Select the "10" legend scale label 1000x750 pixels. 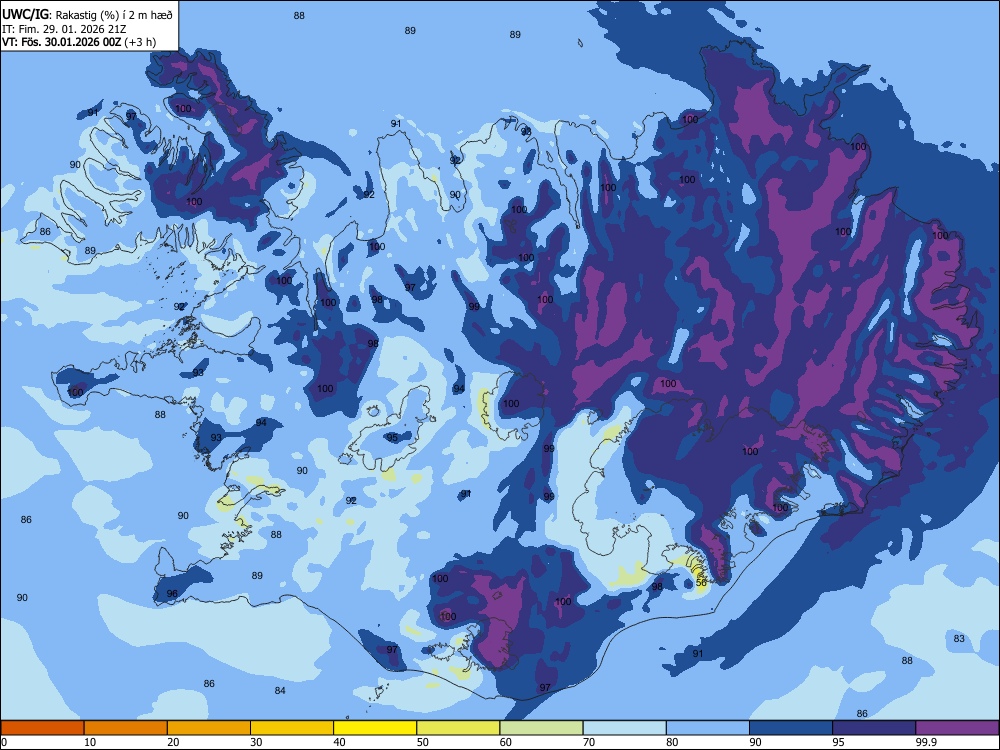pos(90,742)
